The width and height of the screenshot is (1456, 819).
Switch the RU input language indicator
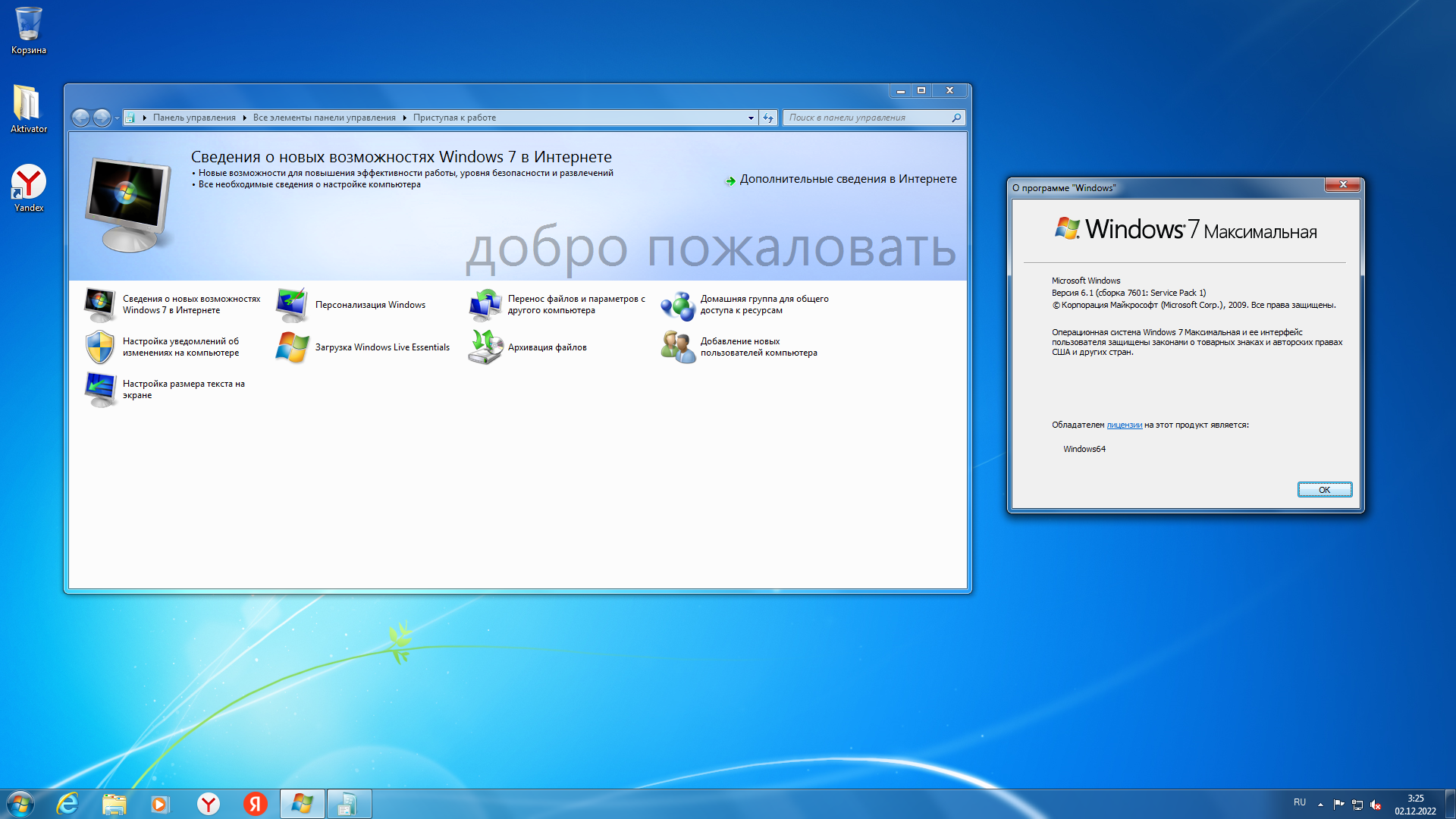pyautogui.click(x=1300, y=802)
